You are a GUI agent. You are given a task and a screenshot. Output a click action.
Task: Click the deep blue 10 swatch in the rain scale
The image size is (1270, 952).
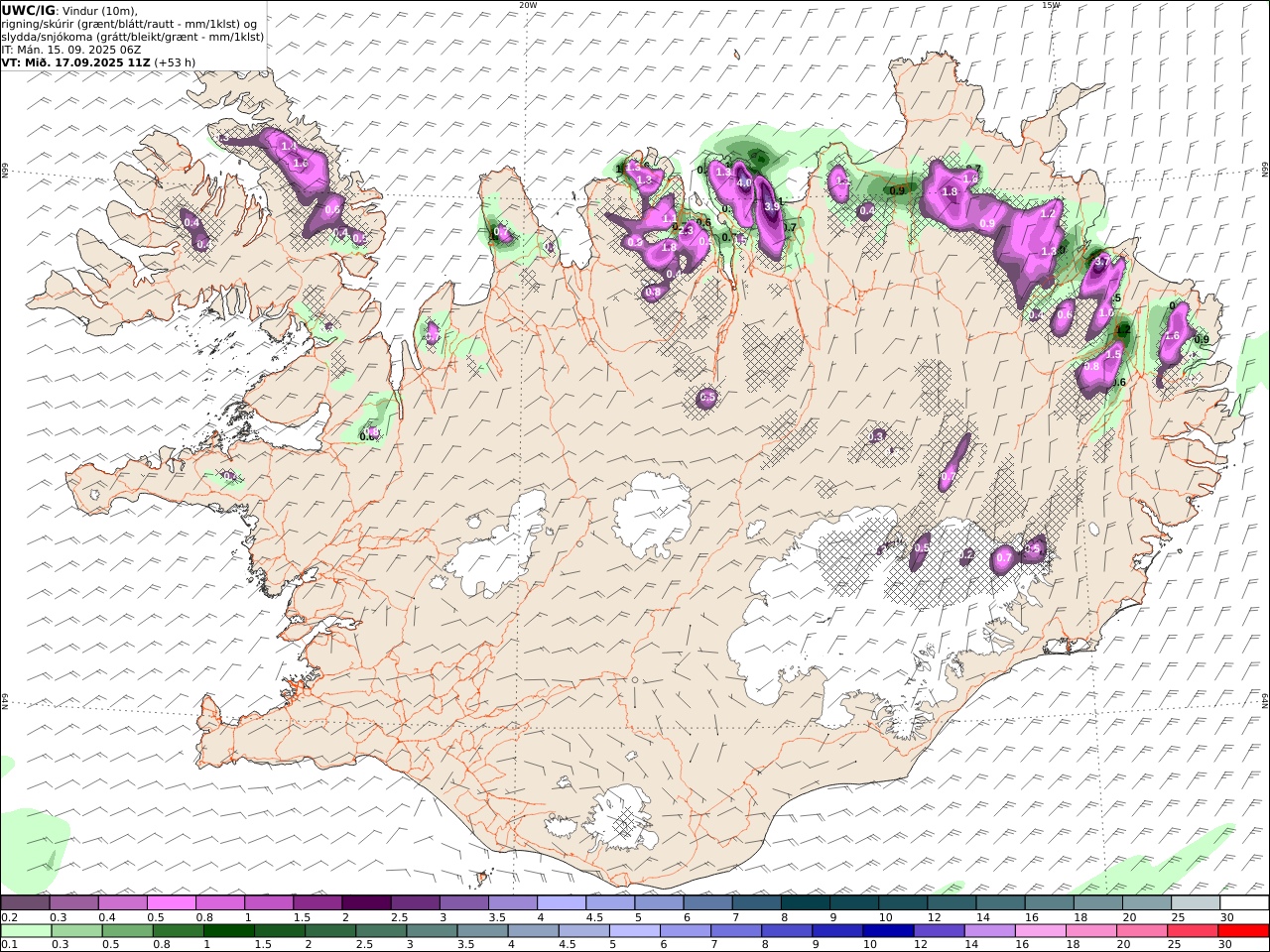(x=888, y=931)
